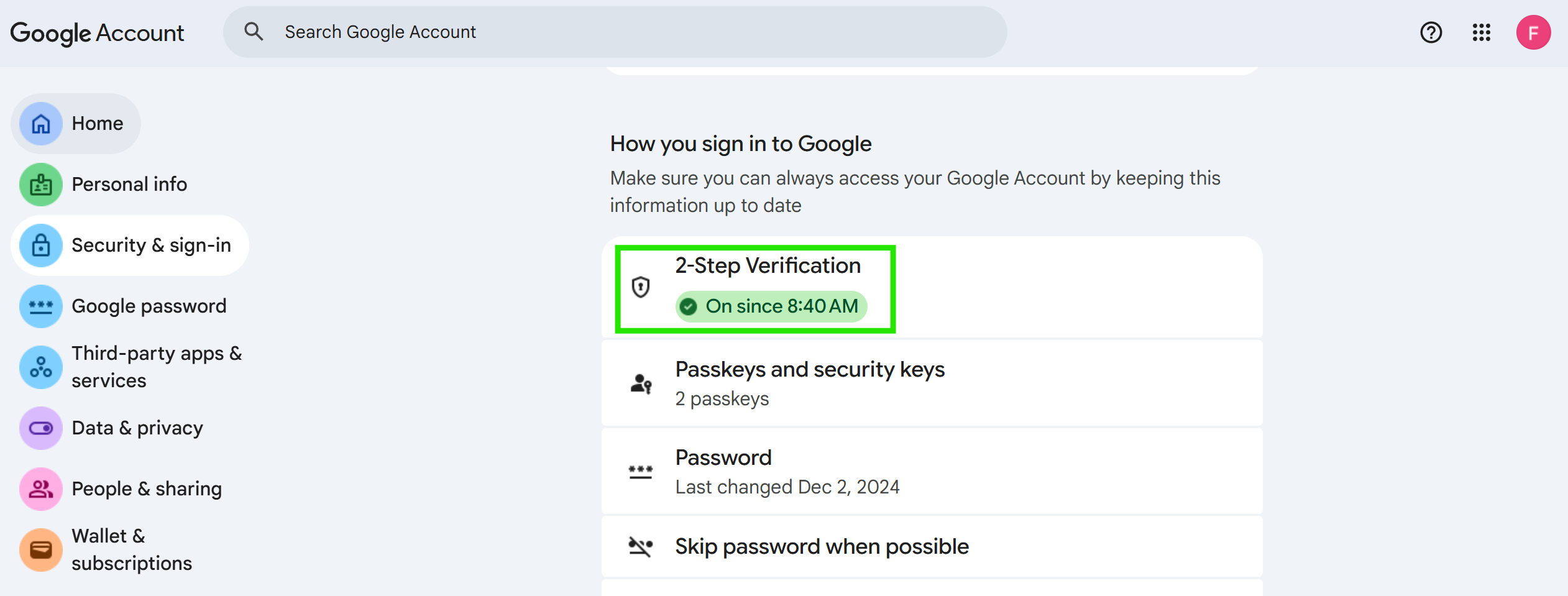Image resolution: width=1568 pixels, height=596 pixels.
Task: Click the Security lock icon
Action: click(x=41, y=245)
